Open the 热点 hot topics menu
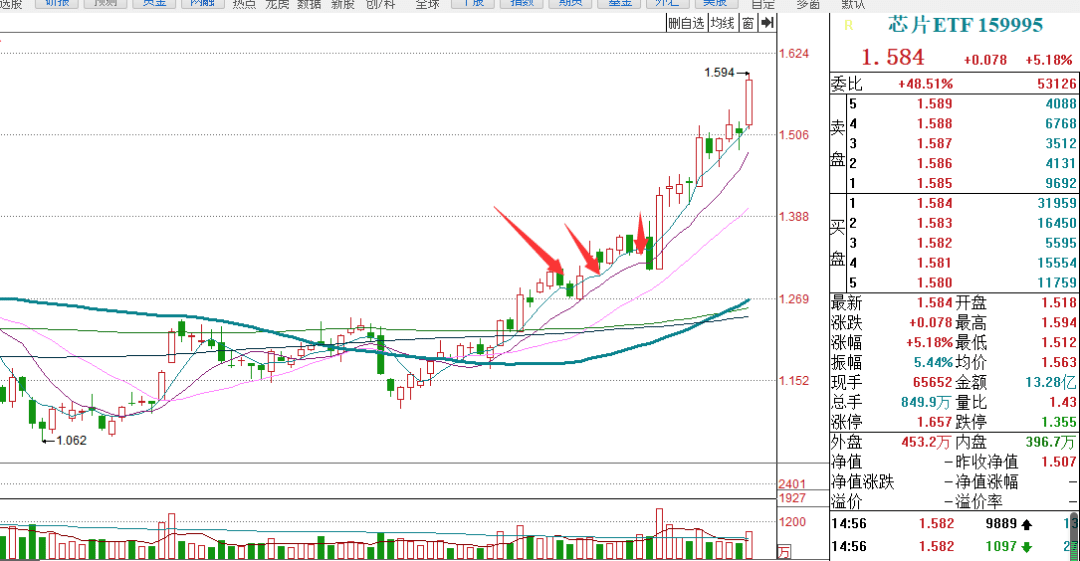This screenshot has width=1080, height=561. click(243, 4)
